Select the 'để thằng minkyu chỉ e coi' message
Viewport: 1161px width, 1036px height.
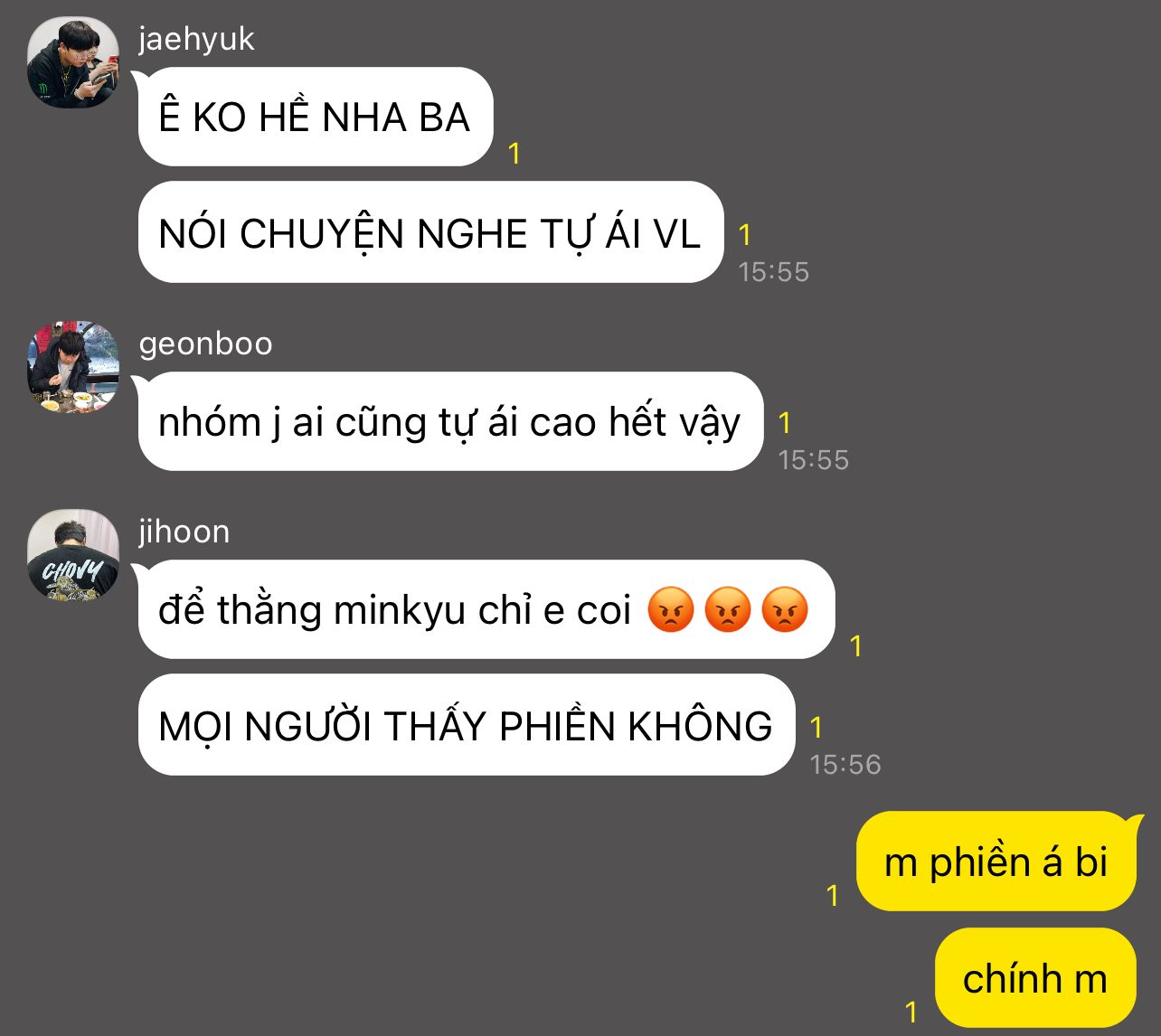click(x=486, y=609)
